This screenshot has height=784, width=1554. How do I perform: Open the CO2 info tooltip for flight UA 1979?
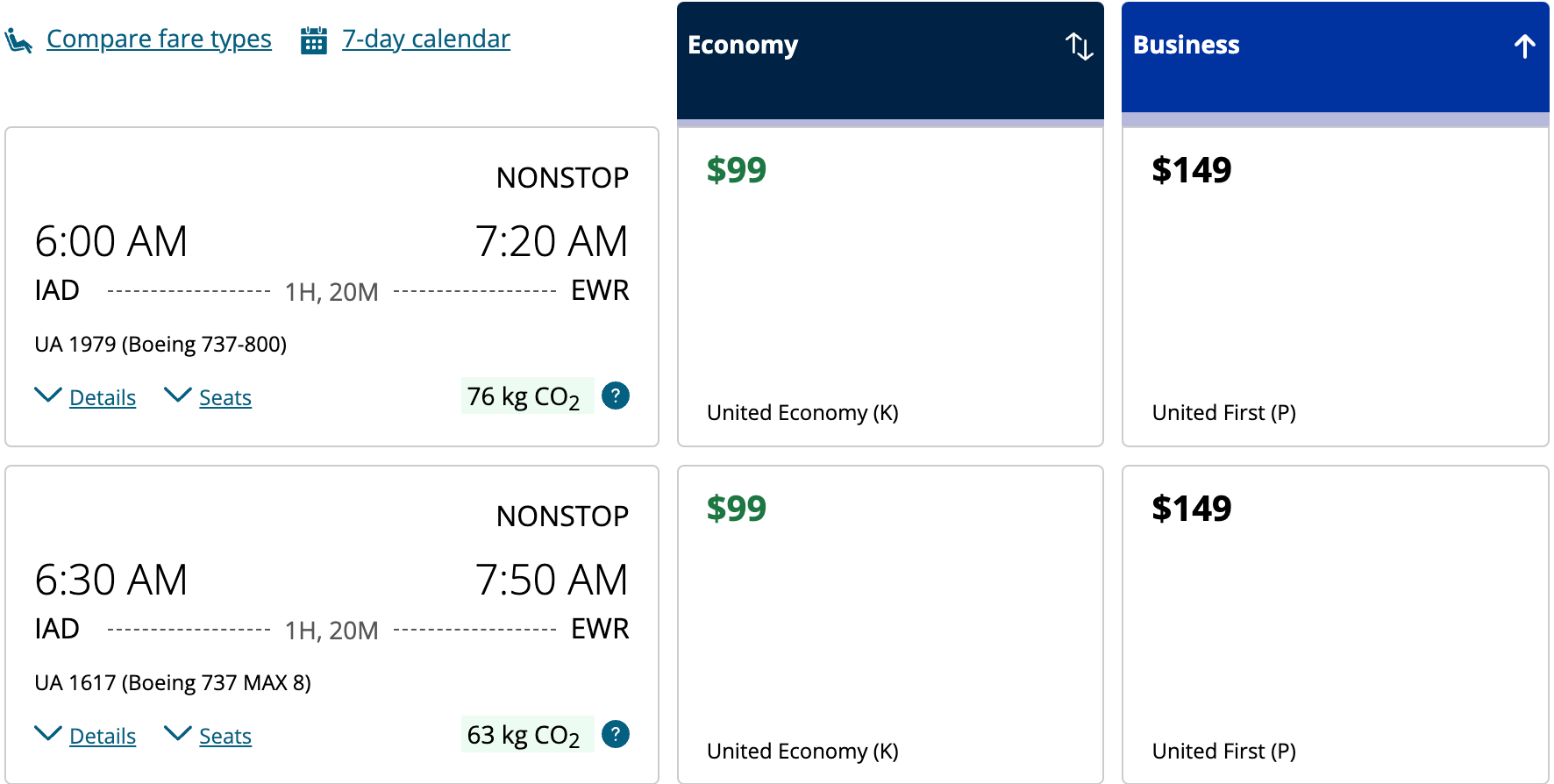pyautogui.click(x=615, y=396)
